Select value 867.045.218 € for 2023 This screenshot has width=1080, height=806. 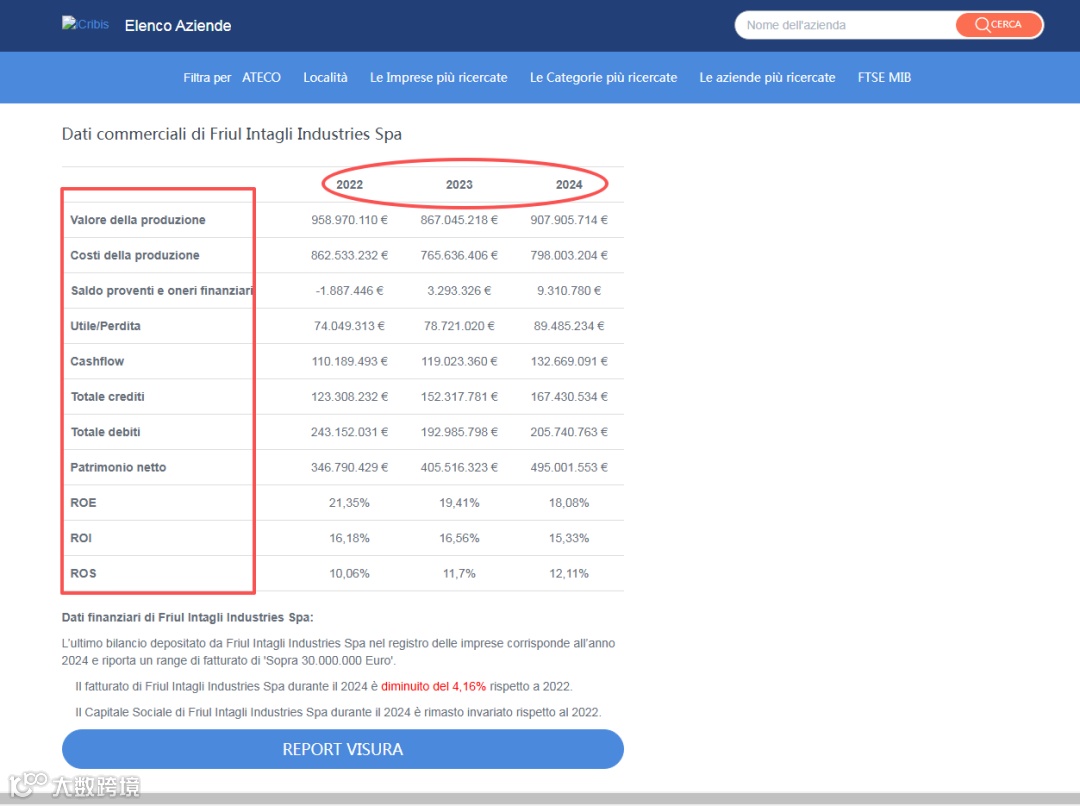[x=459, y=220]
